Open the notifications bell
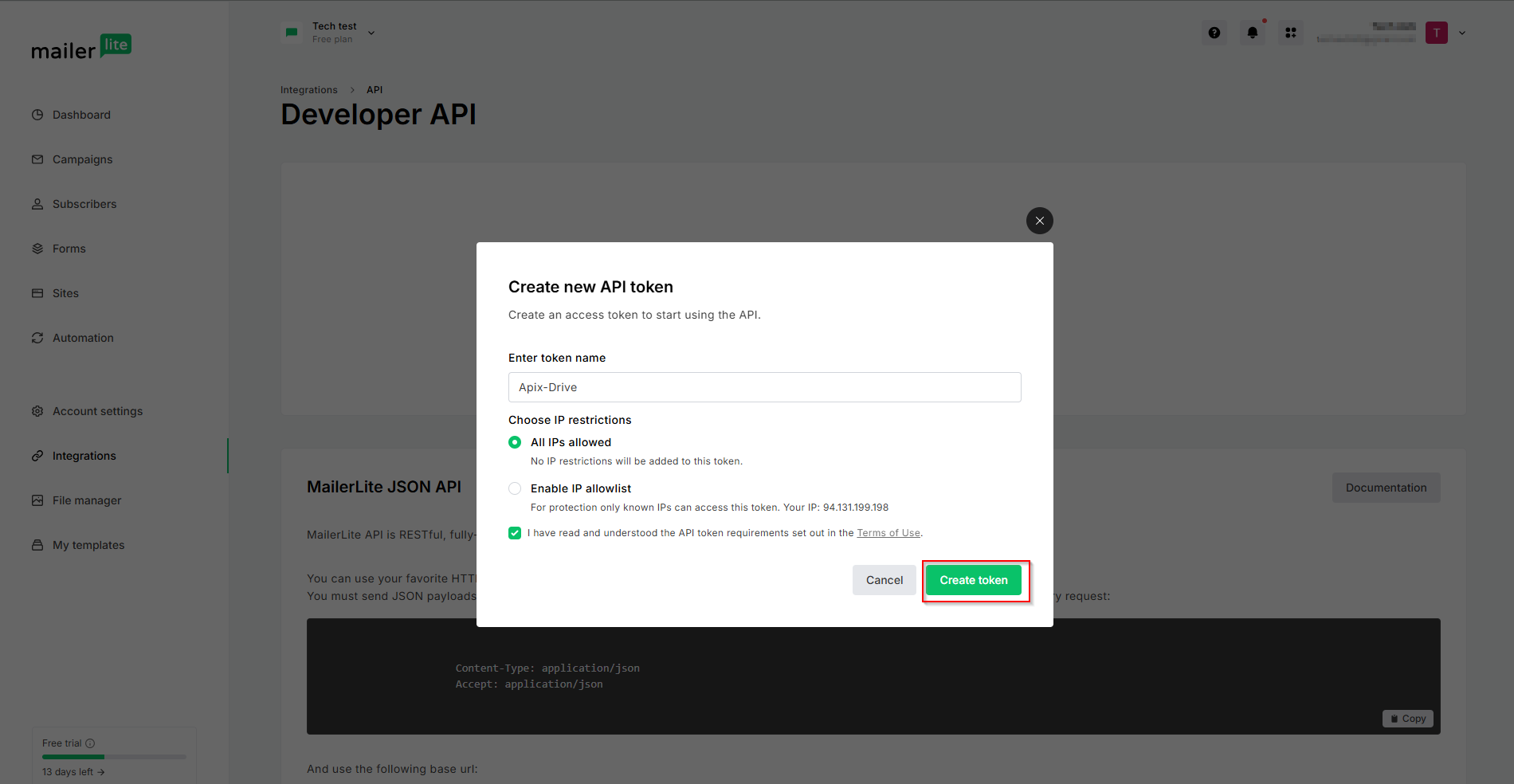The image size is (1514, 784). (1252, 33)
